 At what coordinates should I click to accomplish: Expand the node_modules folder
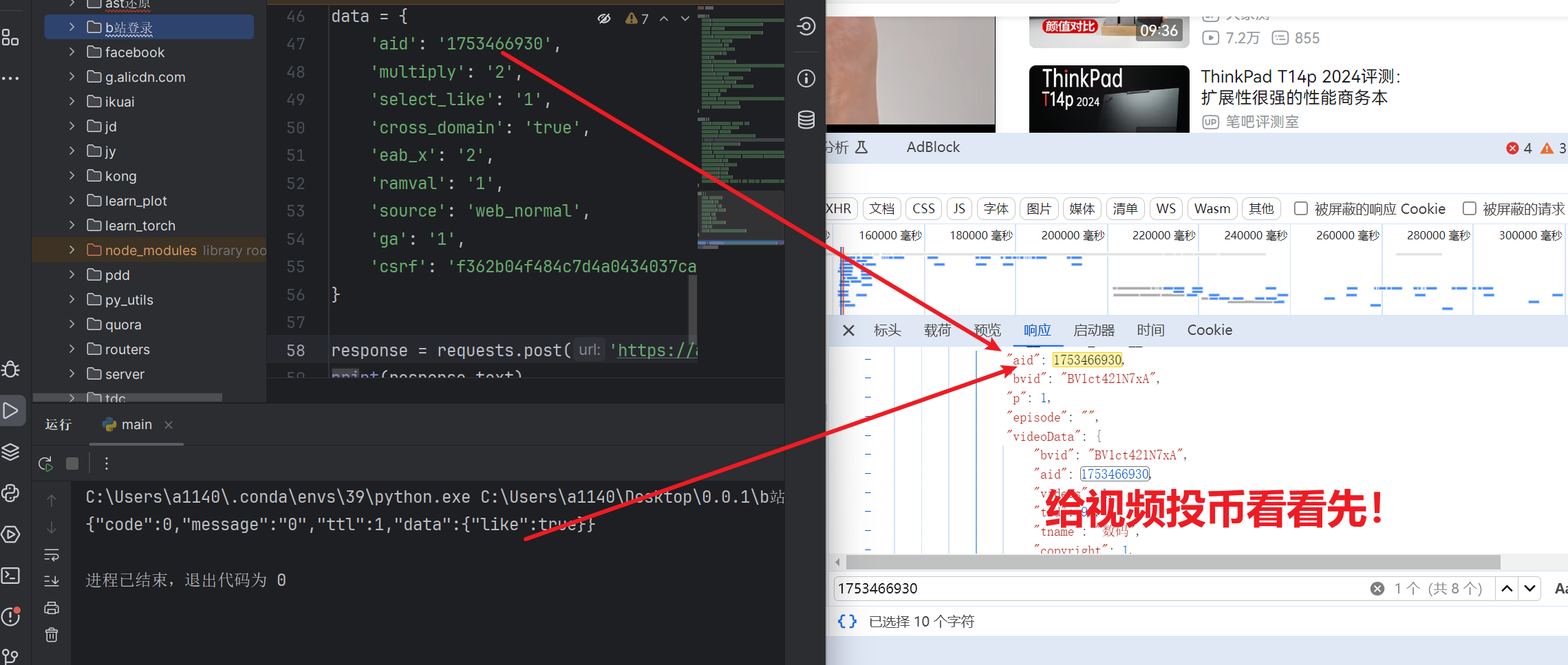coord(72,250)
